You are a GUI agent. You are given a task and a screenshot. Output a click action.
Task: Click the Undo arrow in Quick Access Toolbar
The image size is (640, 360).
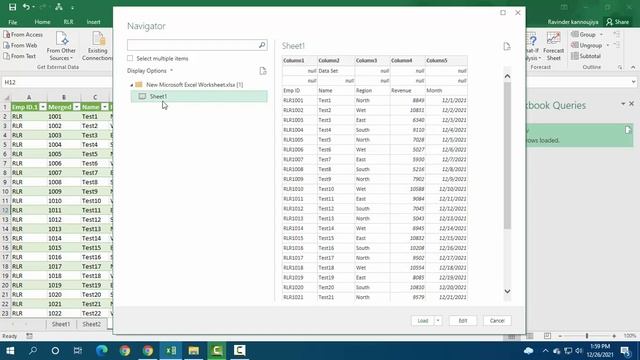tap(26, 7)
